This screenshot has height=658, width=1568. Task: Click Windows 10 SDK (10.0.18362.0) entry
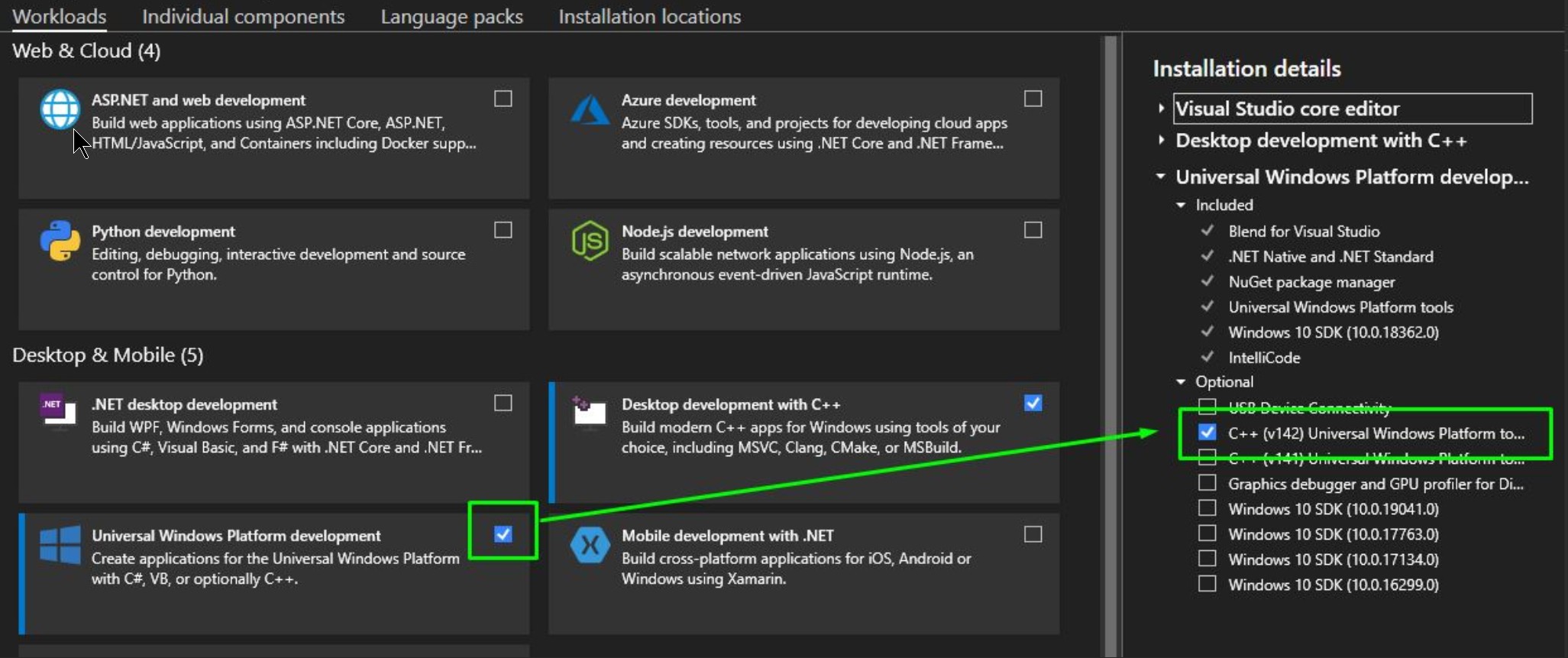1334,332
